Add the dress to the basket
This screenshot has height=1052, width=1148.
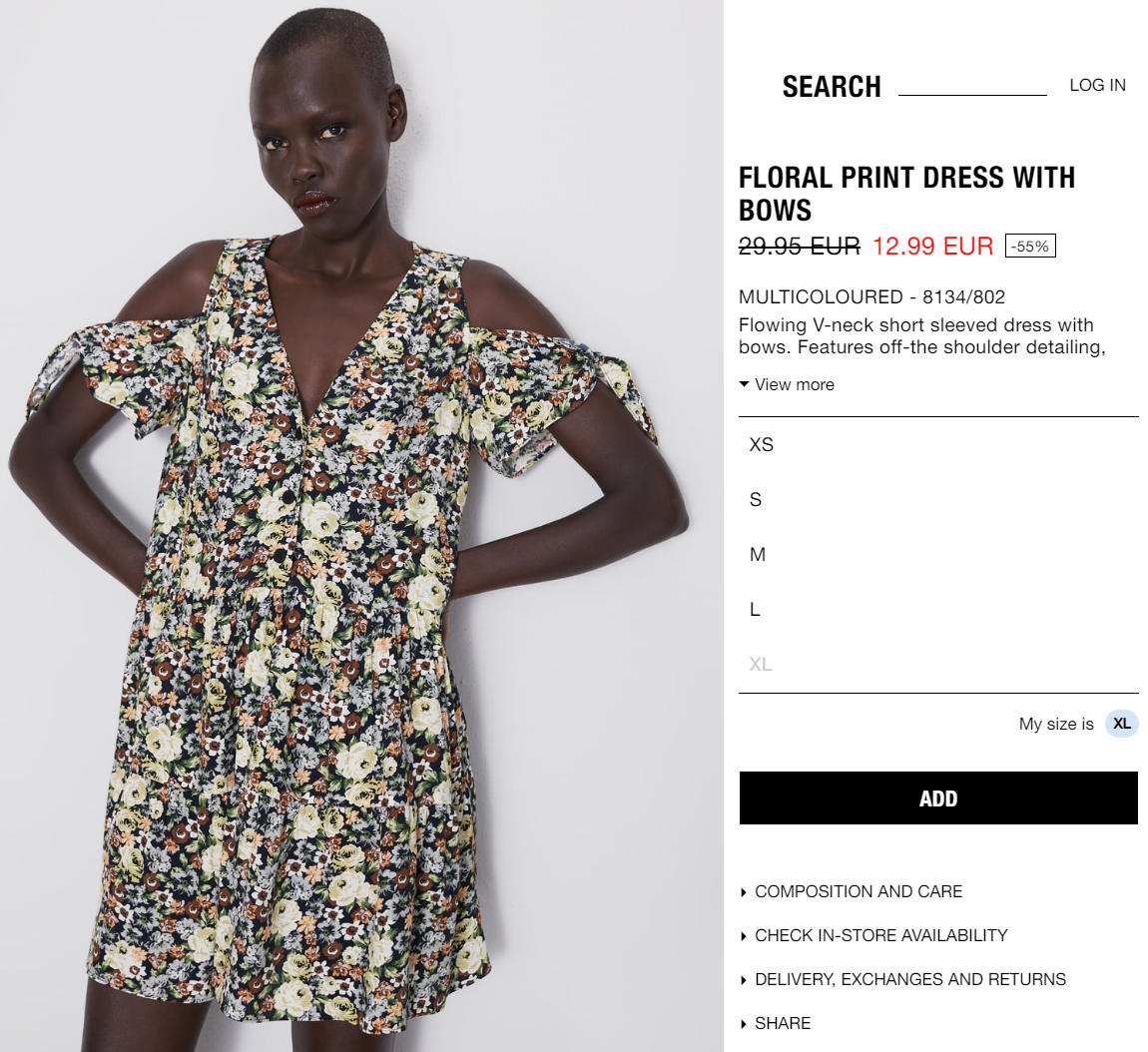pos(938,797)
